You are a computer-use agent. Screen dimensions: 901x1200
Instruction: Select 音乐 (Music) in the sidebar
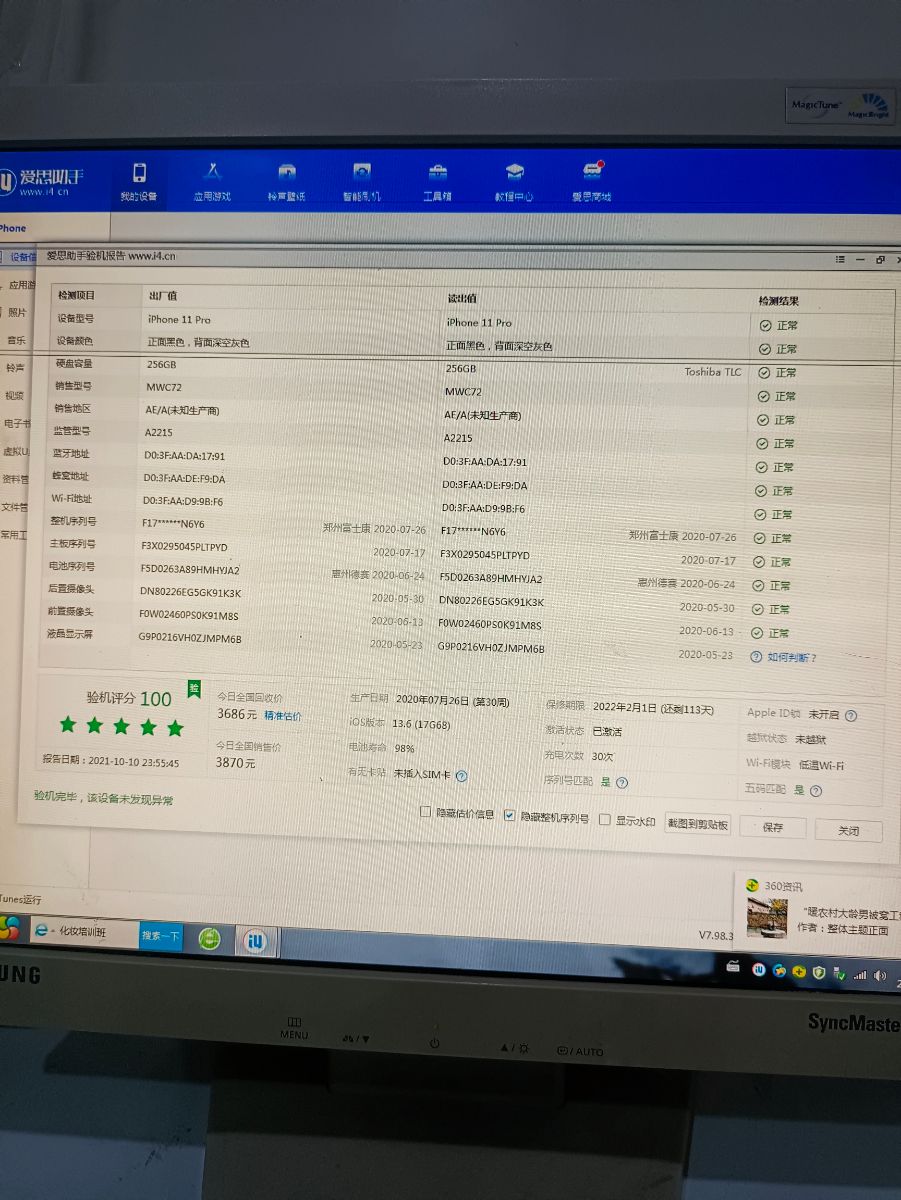[x=17, y=338]
